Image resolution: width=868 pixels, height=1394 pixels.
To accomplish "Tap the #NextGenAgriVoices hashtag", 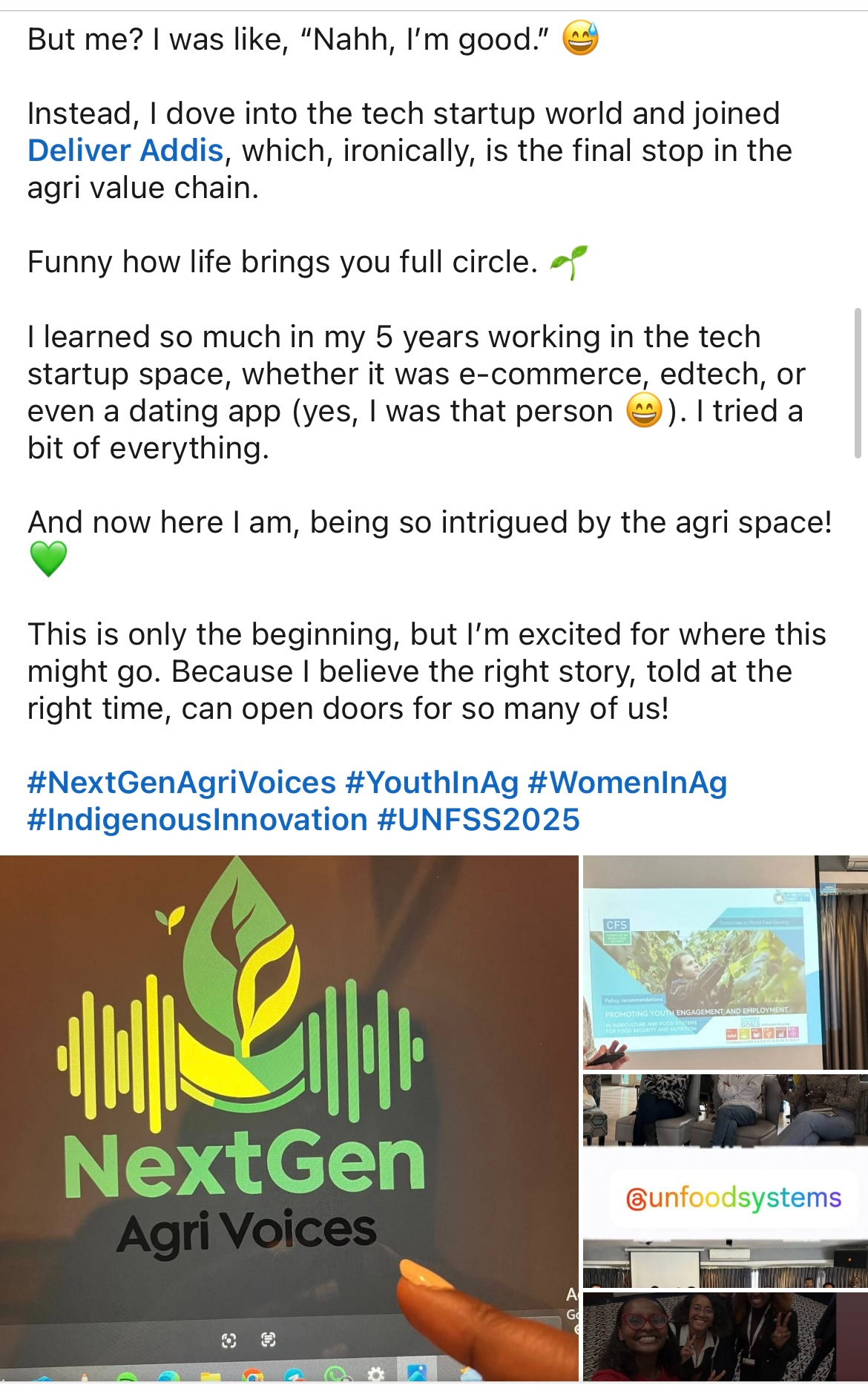I will 182,783.
